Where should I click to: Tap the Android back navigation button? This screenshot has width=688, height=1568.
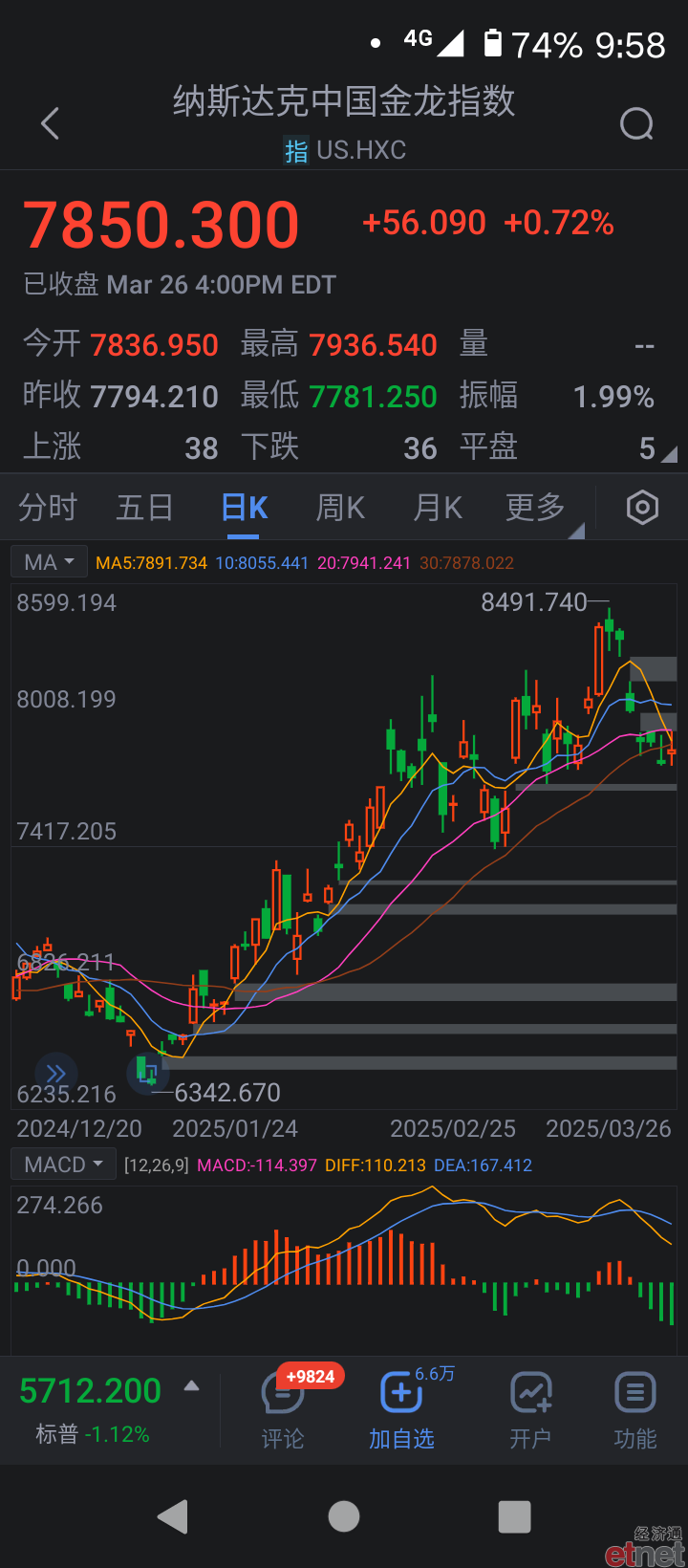coord(173,1516)
